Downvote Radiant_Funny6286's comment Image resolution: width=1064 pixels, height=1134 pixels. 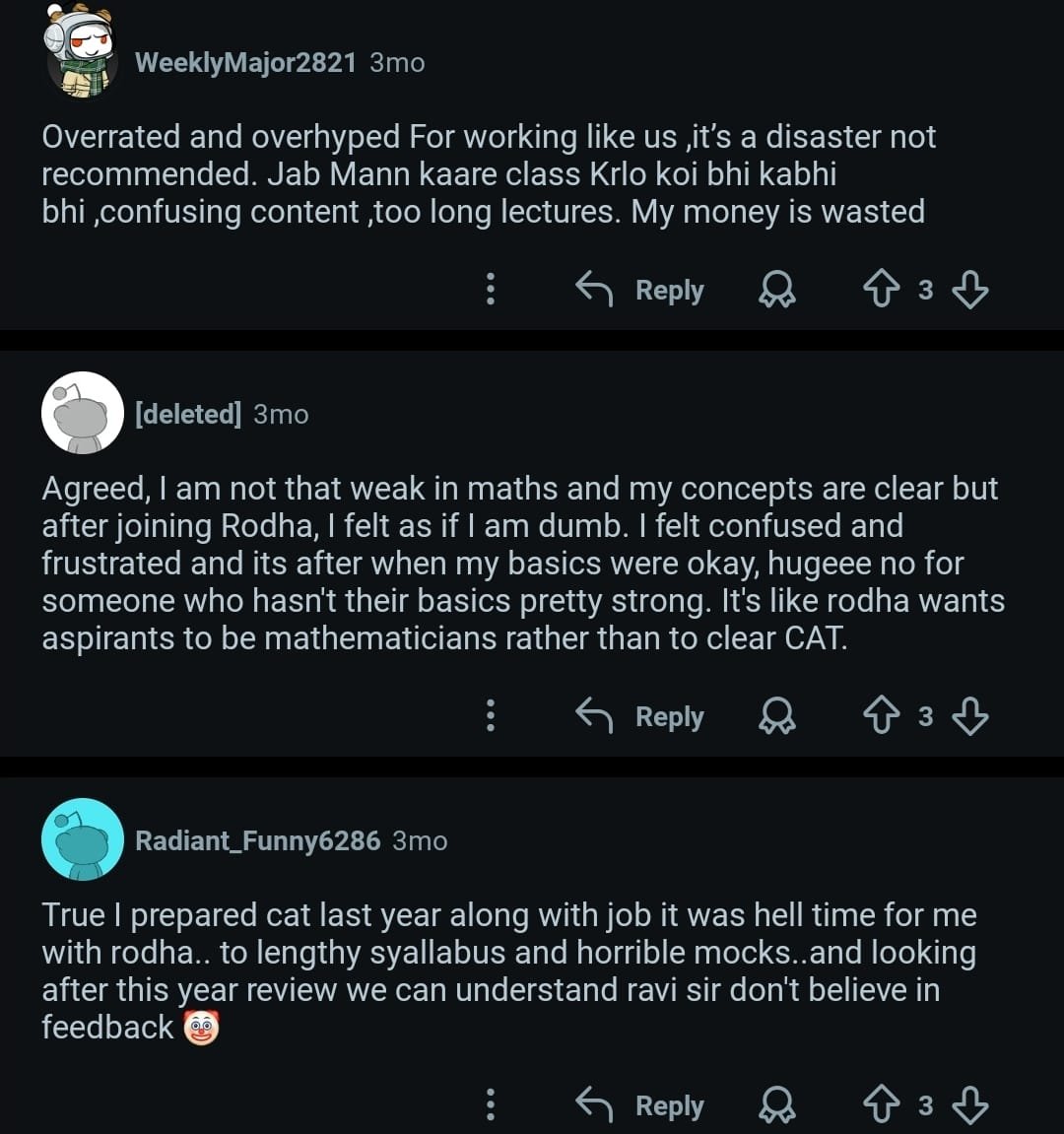click(x=970, y=1105)
